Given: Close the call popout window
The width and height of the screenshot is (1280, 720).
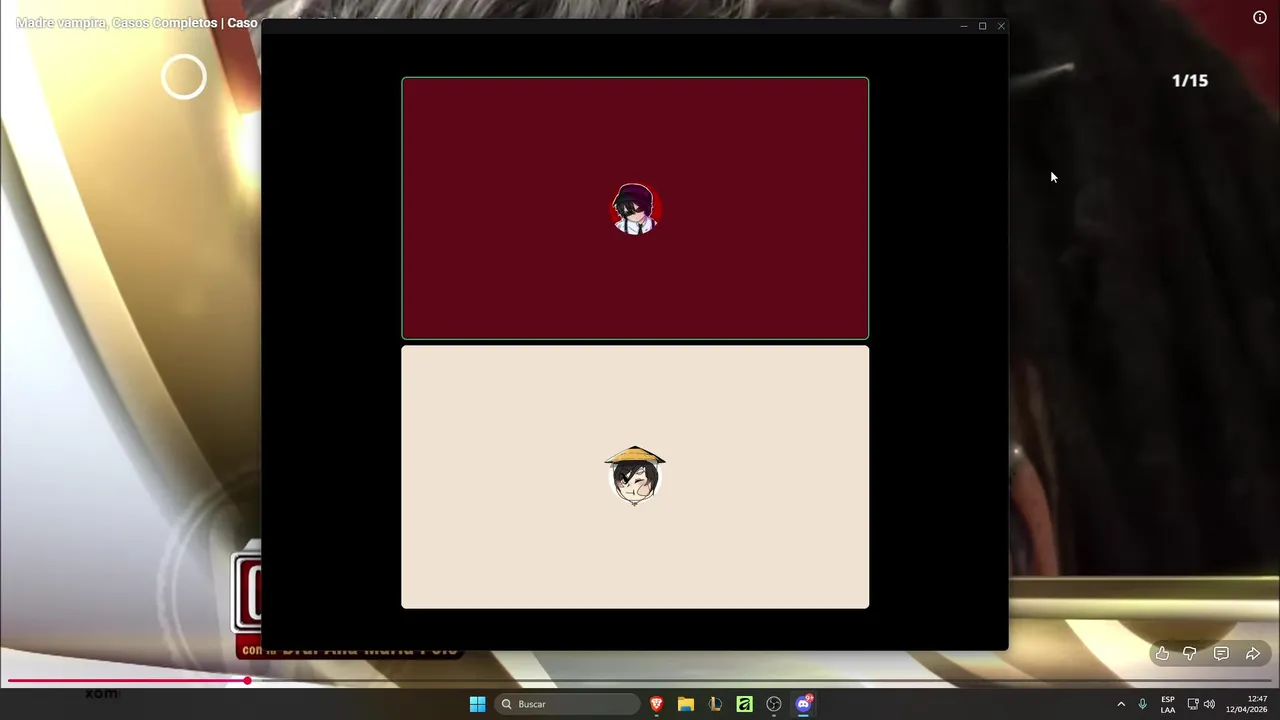Looking at the screenshot, I should (x=1001, y=26).
